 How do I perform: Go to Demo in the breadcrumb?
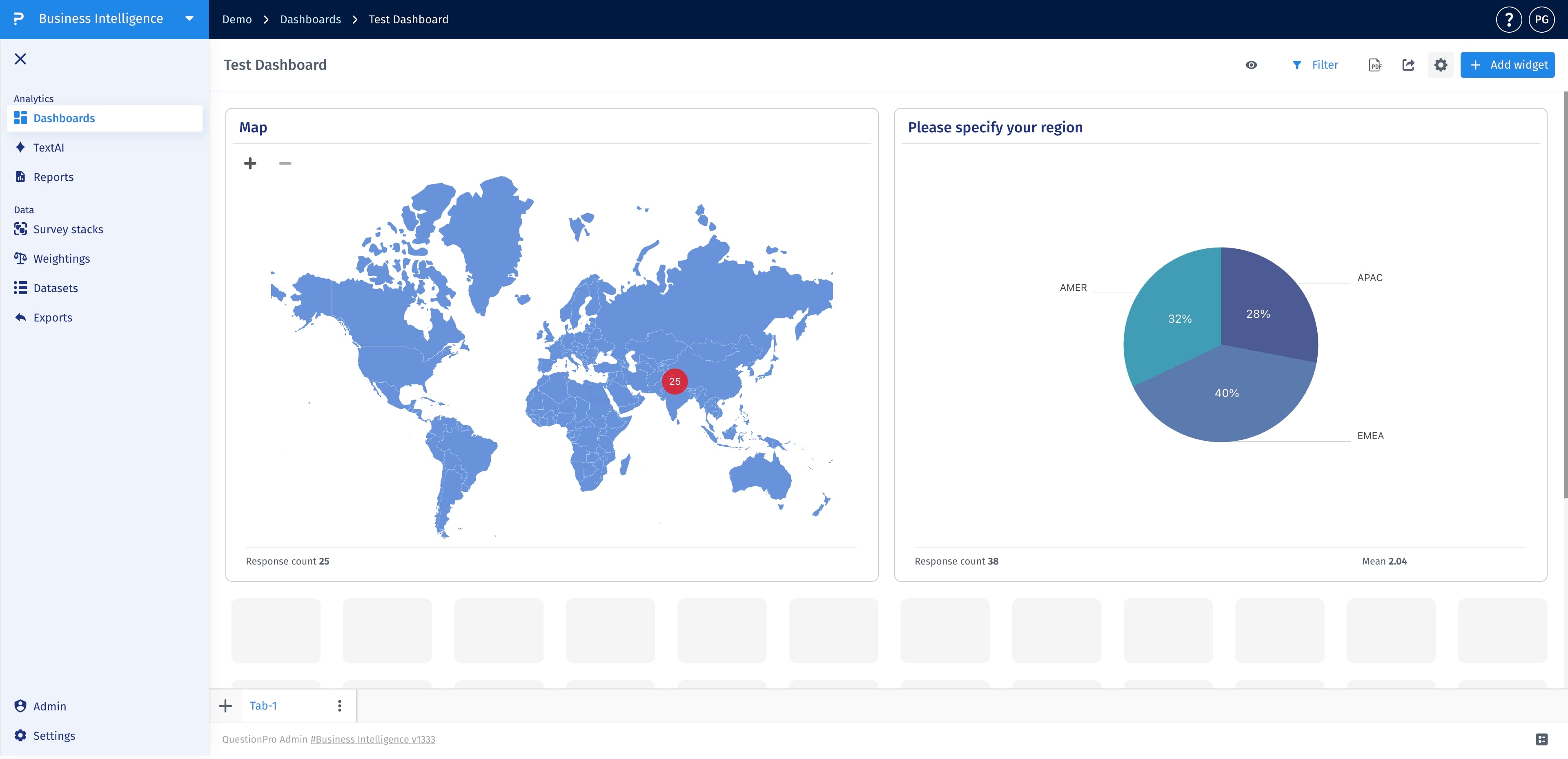pos(237,20)
